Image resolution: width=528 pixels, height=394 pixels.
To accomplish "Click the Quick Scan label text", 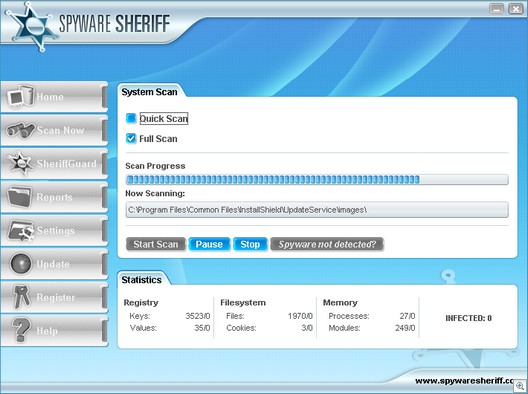I will pyautogui.click(x=164, y=119).
